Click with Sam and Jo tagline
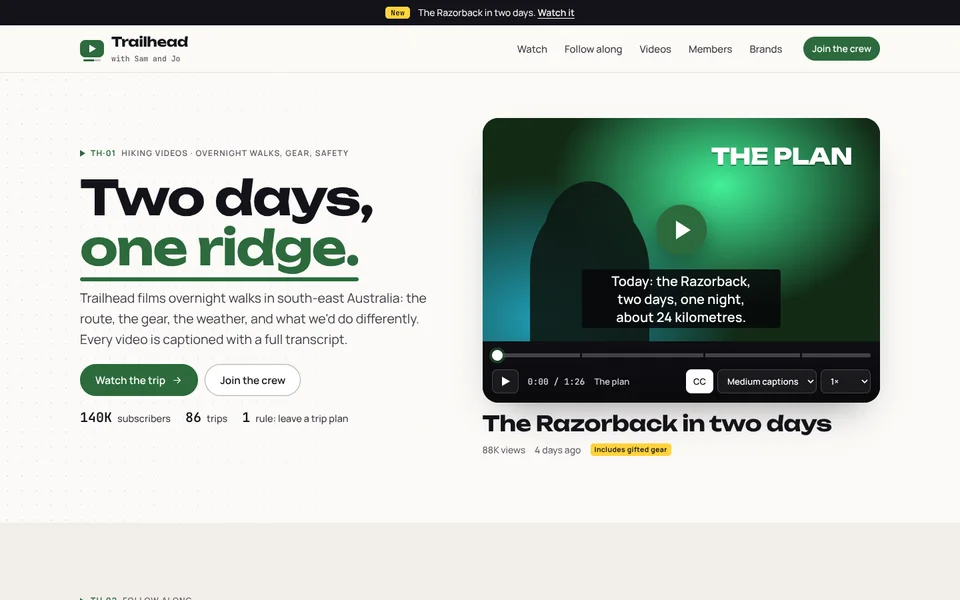The height and width of the screenshot is (600, 960). (x=146, y=59)
